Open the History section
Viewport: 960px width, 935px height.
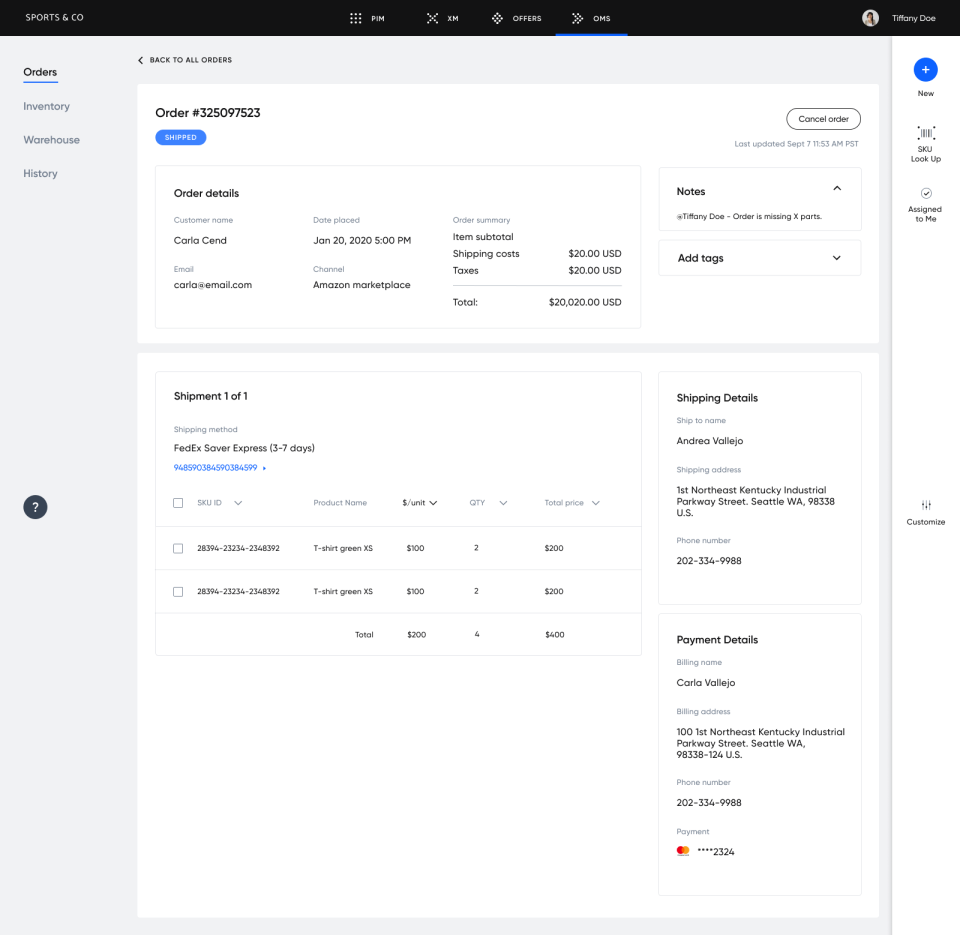click(40, 174)
